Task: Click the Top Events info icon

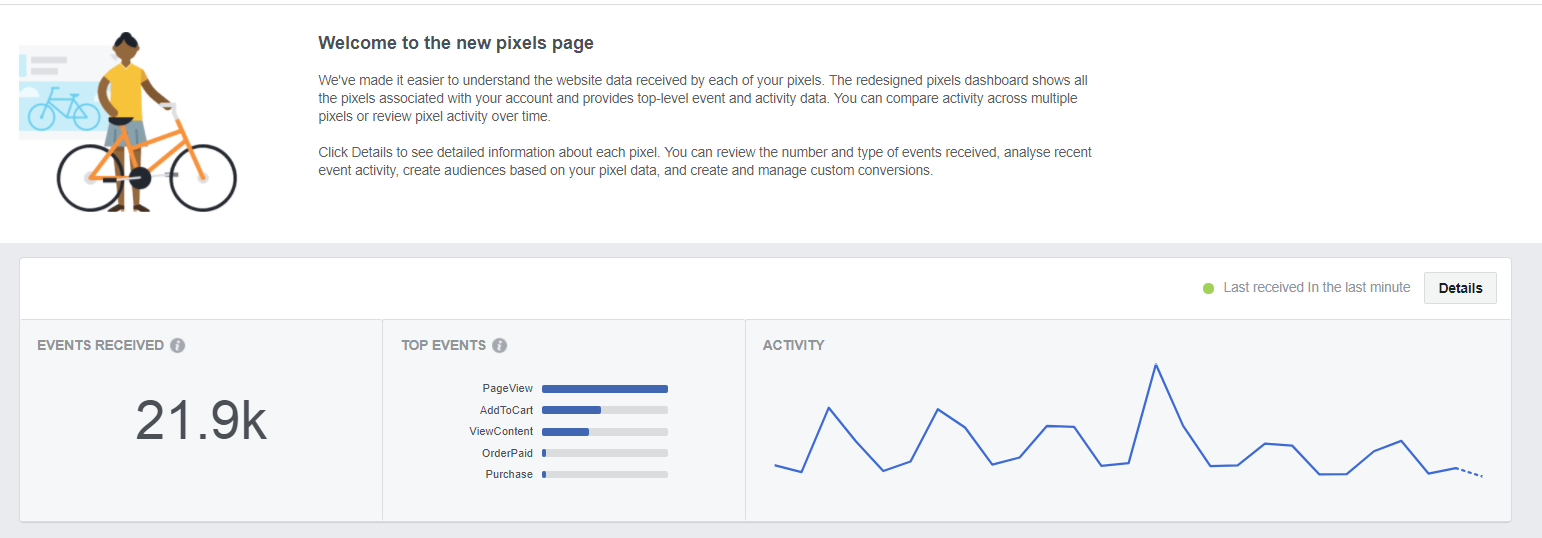Action: coord(500,345)
